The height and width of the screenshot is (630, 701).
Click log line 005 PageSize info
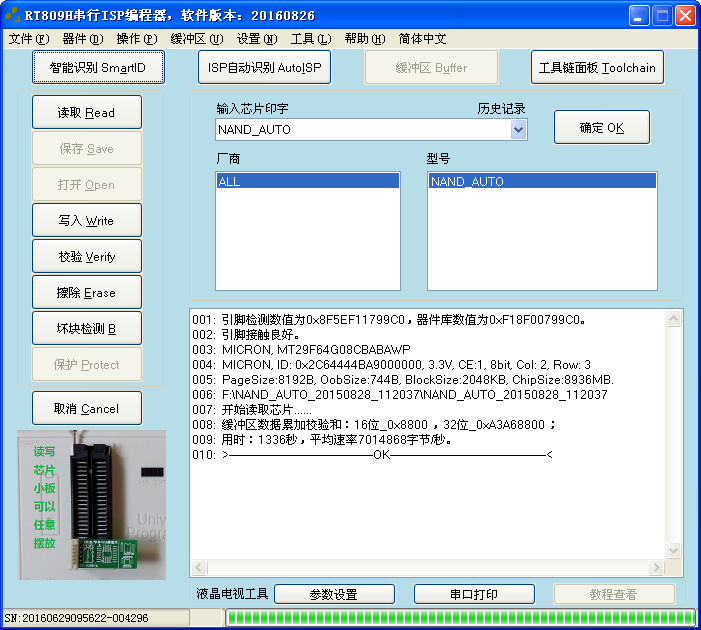tap(403, 380)
